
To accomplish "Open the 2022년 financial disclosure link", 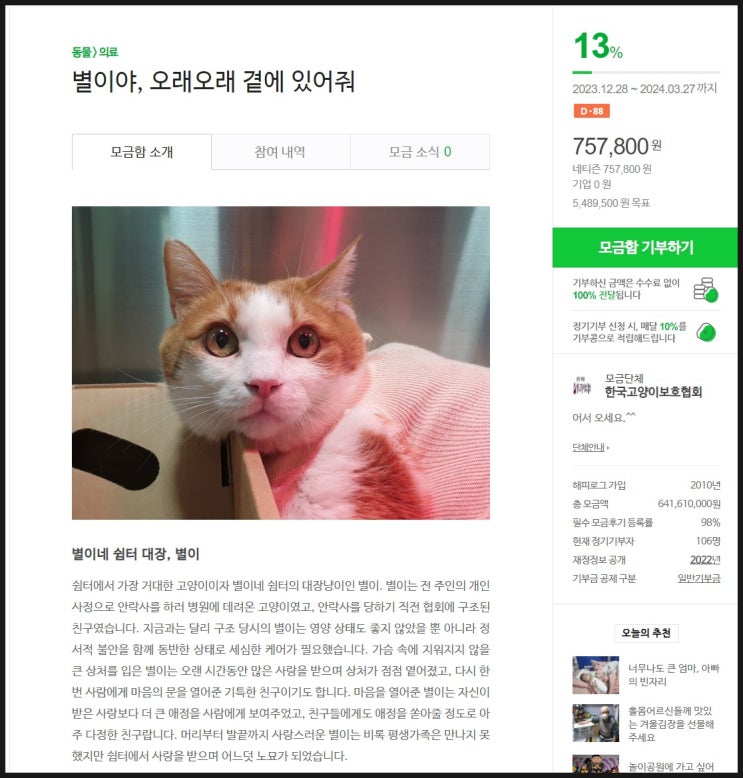I will click(705, 560).
